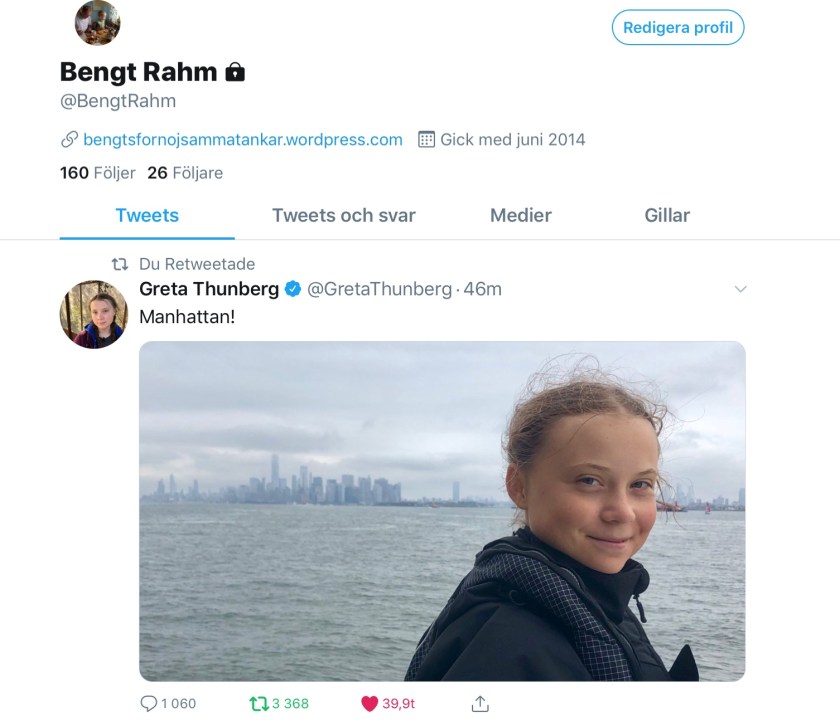
Task: Click the padlock icon beside Bengt Rahm
Action: [235, 72]
